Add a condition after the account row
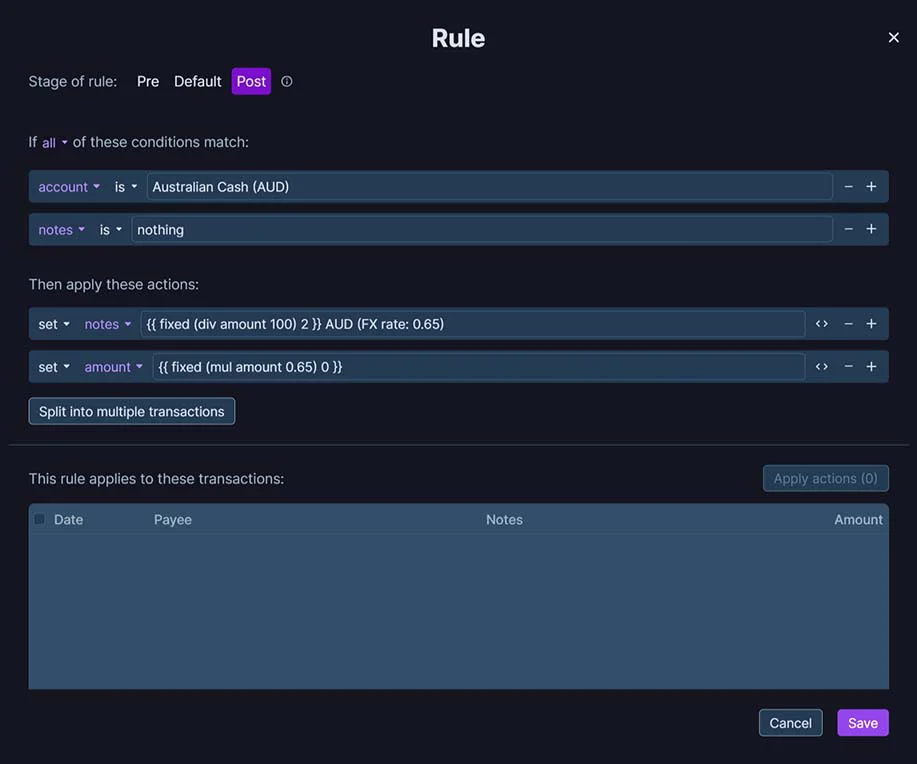Screen dimensions: 917x764 (x=871, y=187)
